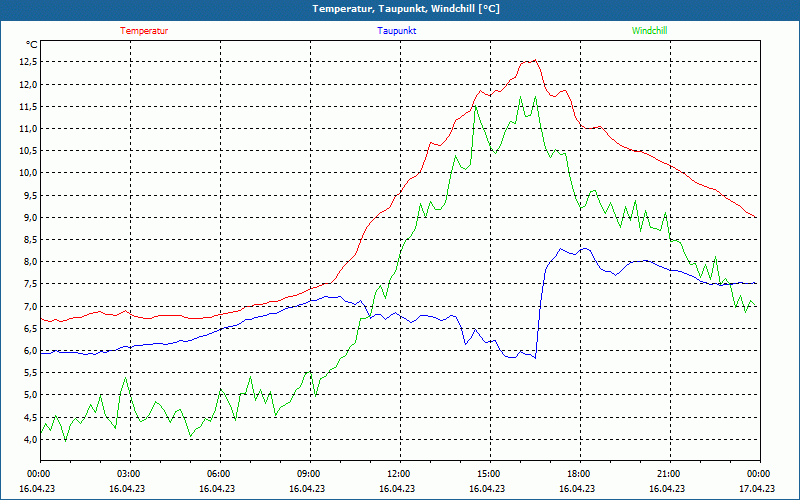Image resolution: width=800 pixels, height=500 pixels.
Task: Click the 6,0 y-axis value
Action: 30,351
